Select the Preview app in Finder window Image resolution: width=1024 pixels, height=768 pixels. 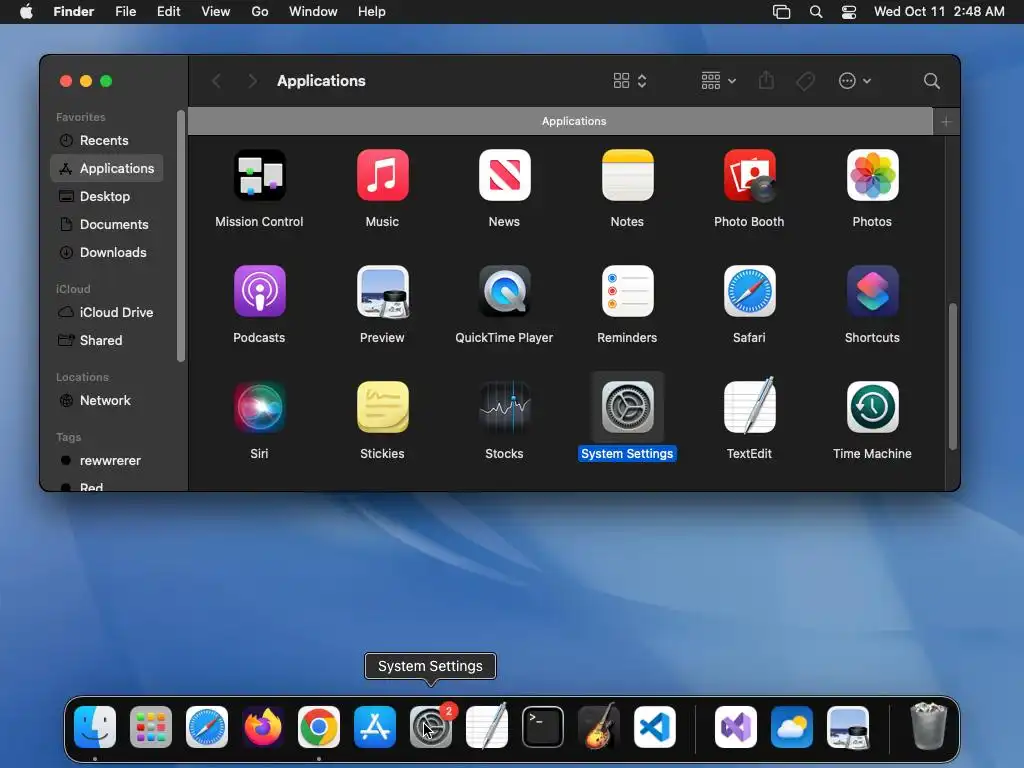pyautogui.click(x=382, y=291)
